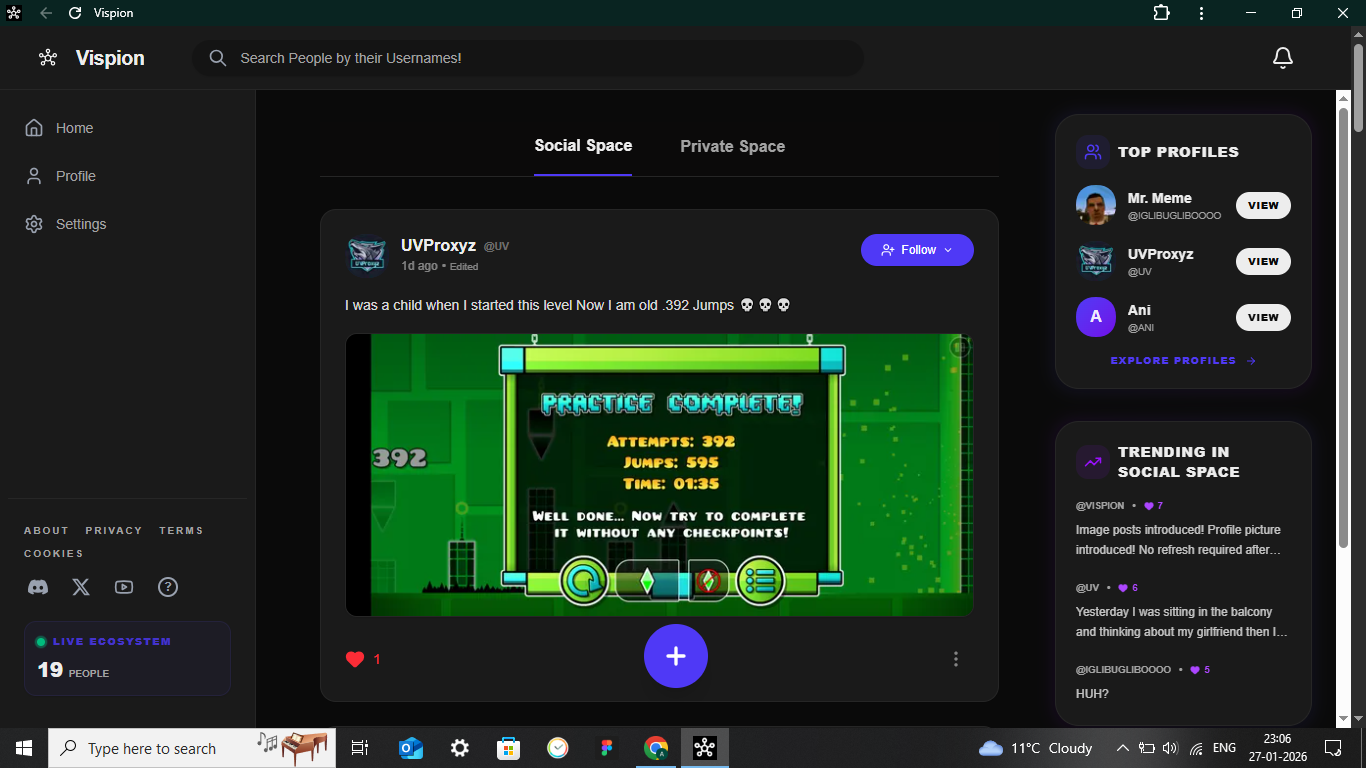Open the weather widget 11°C Cloudy
This screenshot has height=768, width=1366.
1035,748
